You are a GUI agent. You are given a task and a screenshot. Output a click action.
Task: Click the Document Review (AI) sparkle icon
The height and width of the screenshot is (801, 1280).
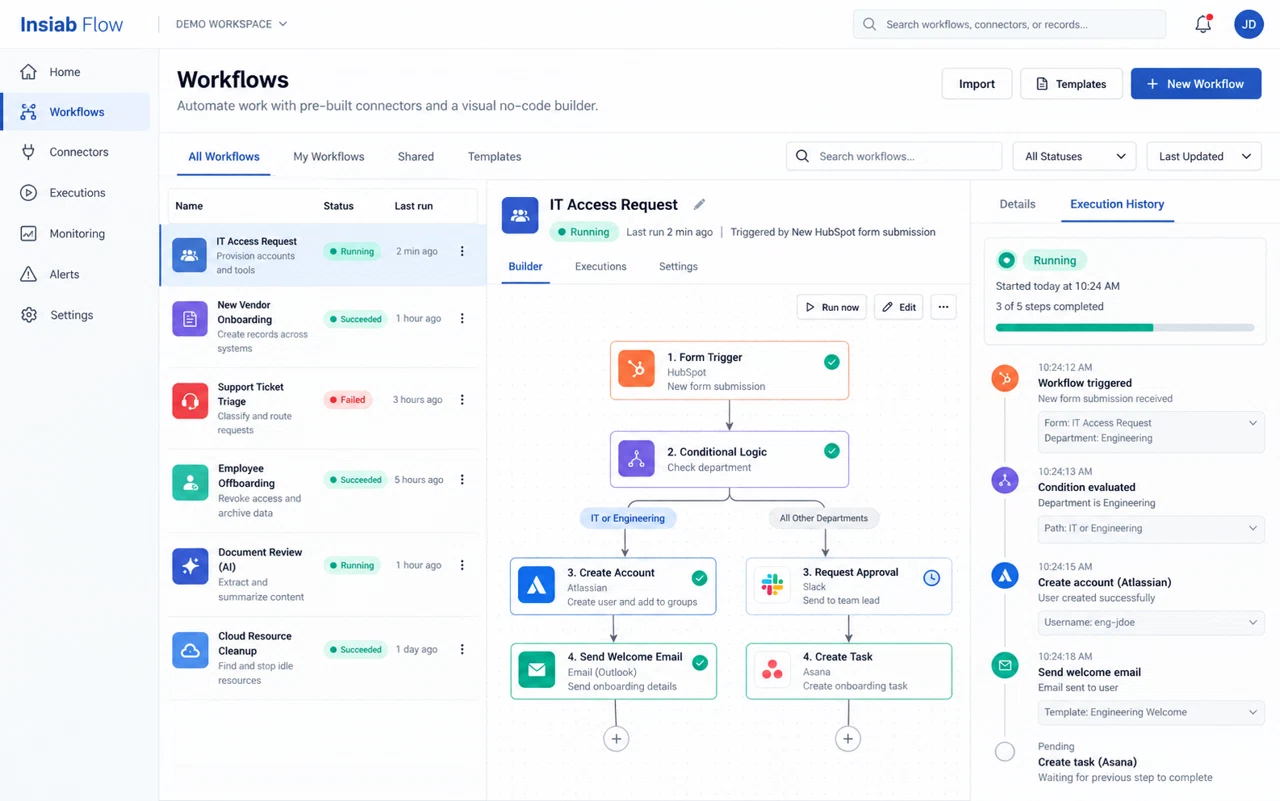pyautogui.click(x=190, y=566)
